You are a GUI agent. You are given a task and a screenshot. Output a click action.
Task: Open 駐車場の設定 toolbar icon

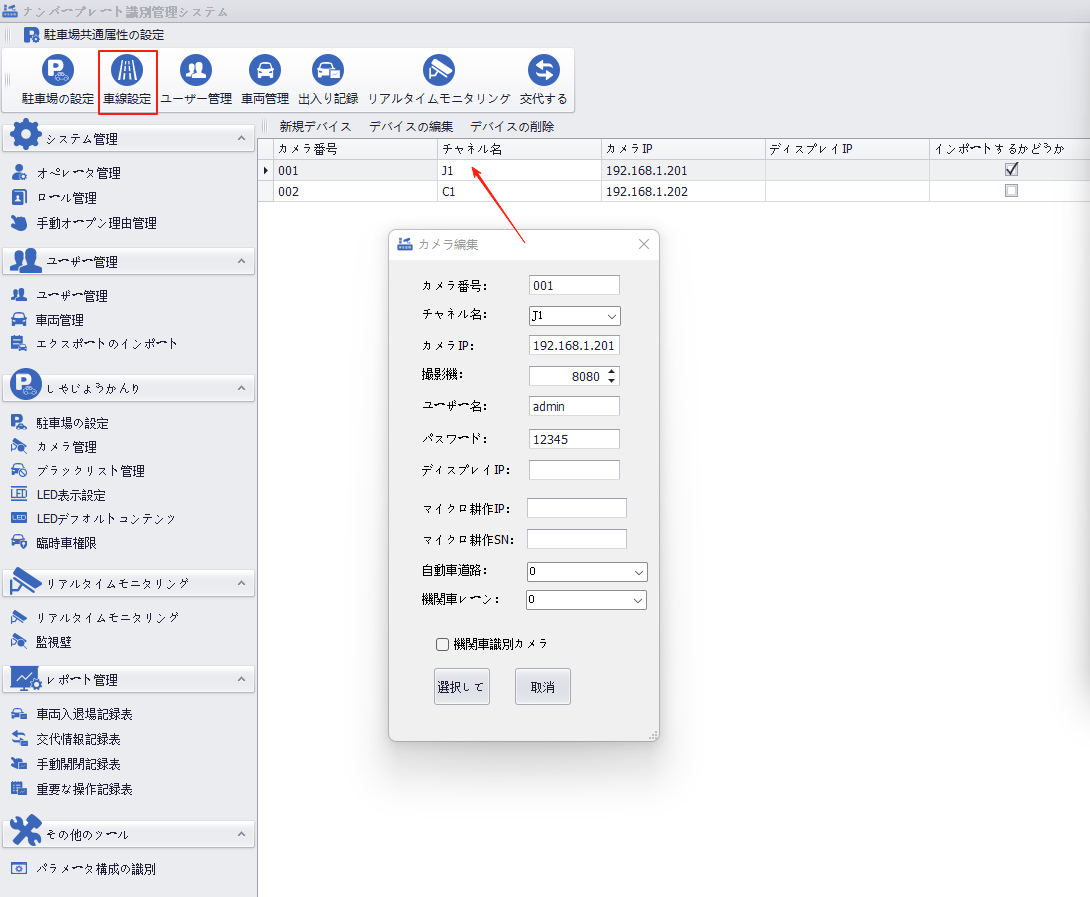(x=57, y=71)
